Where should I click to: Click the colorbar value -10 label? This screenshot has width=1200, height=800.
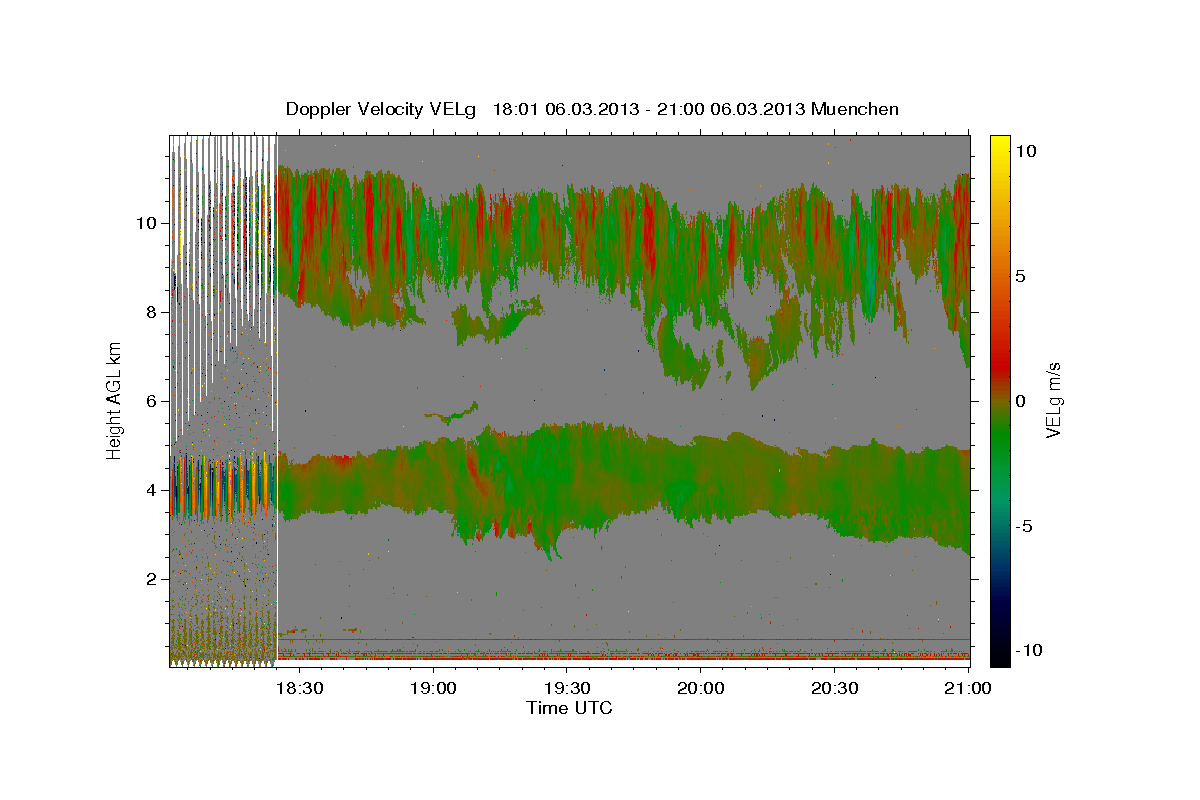point(1030,650)
